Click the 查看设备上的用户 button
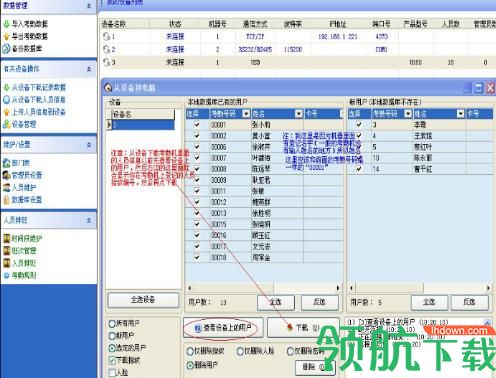Image resolution: width=496 pixels, height=378 pixels. click(223, 328)
